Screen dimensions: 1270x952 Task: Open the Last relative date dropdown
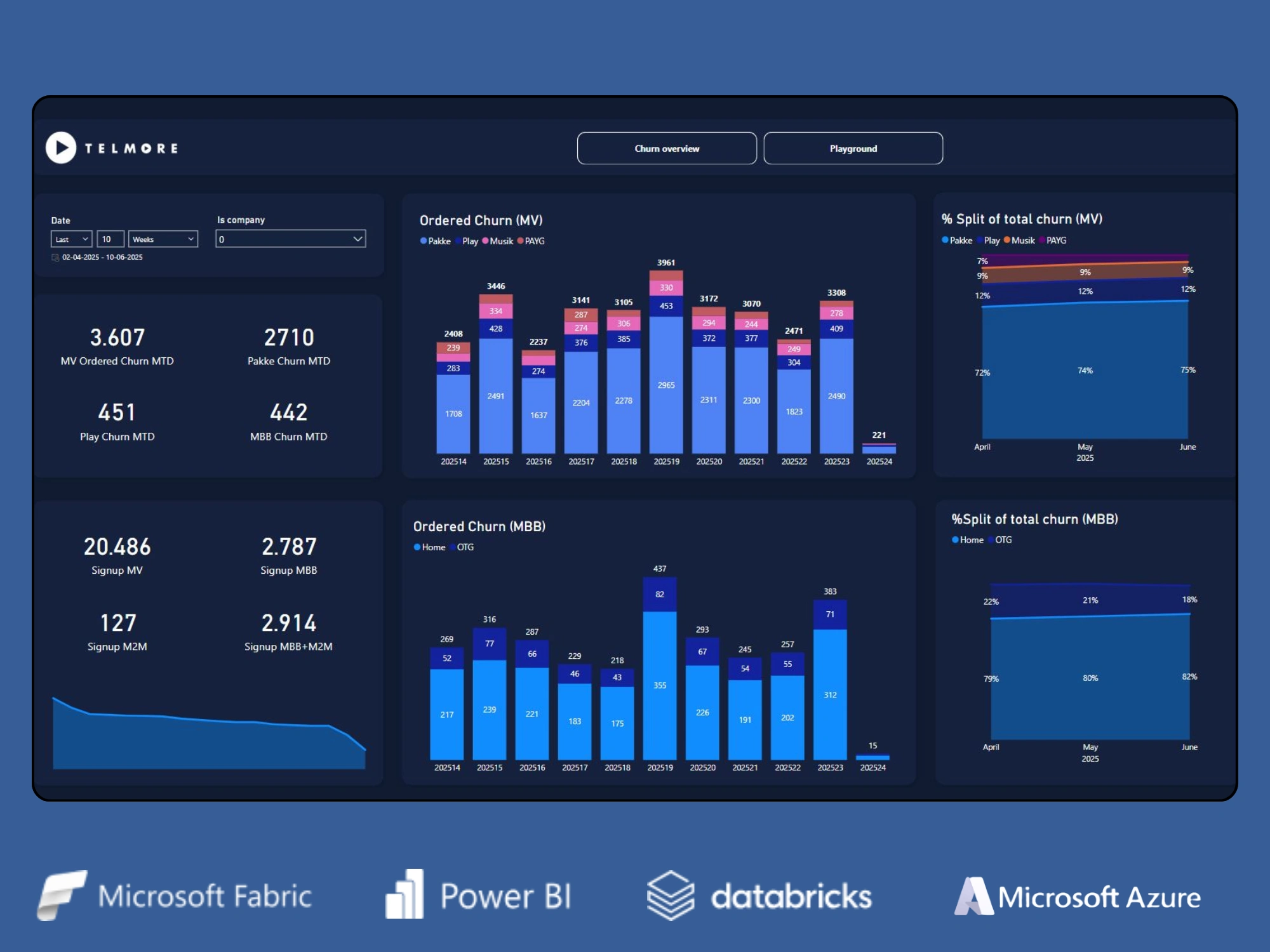(x=72, y=239)
